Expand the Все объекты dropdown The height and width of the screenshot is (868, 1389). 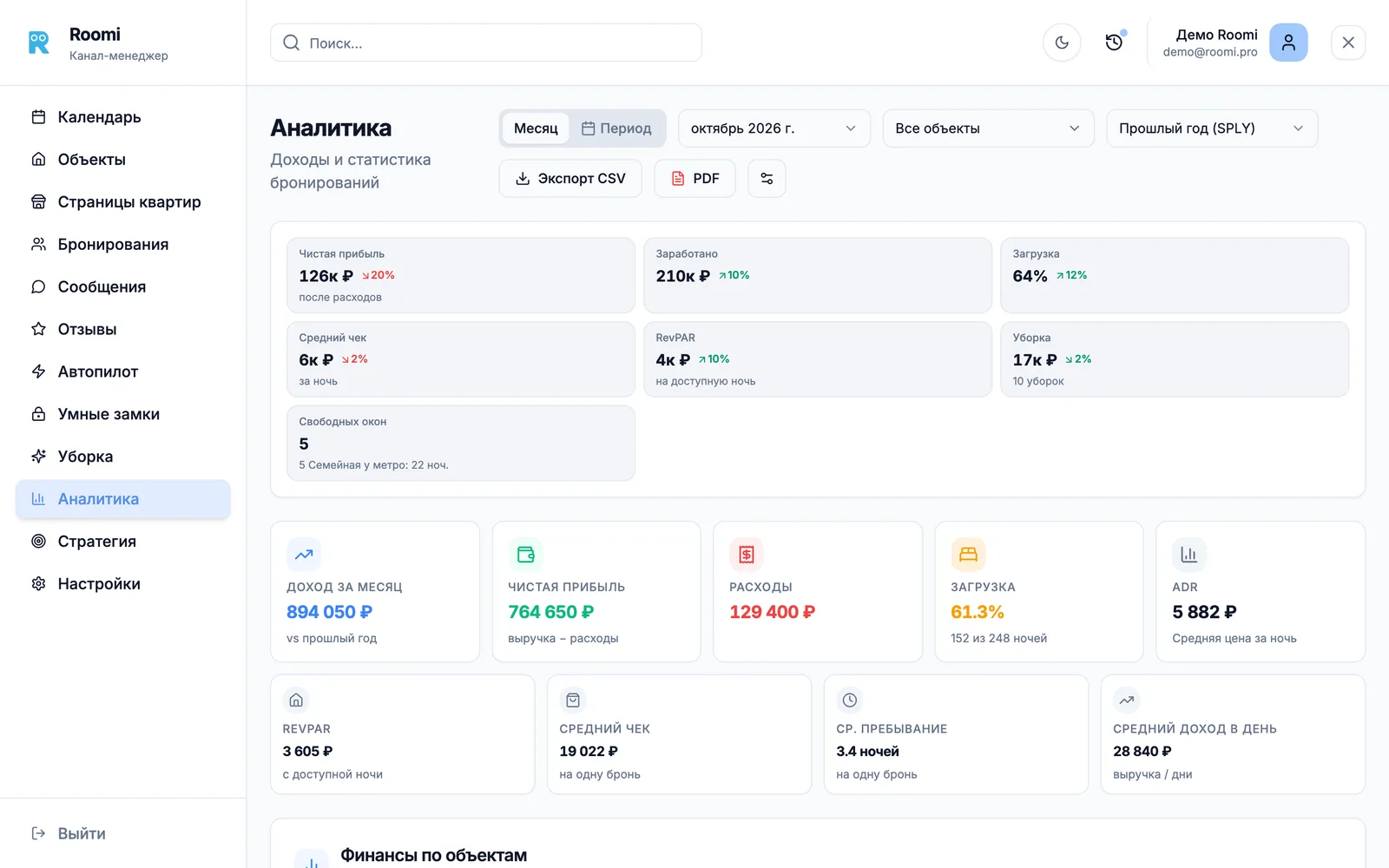[989, 128]
